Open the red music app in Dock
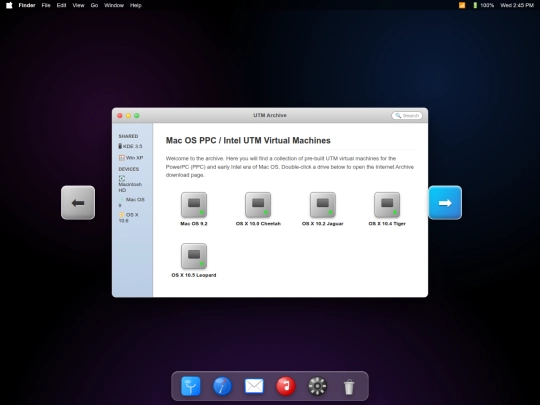The image size is (540, 405). click(x=285, y=386)
